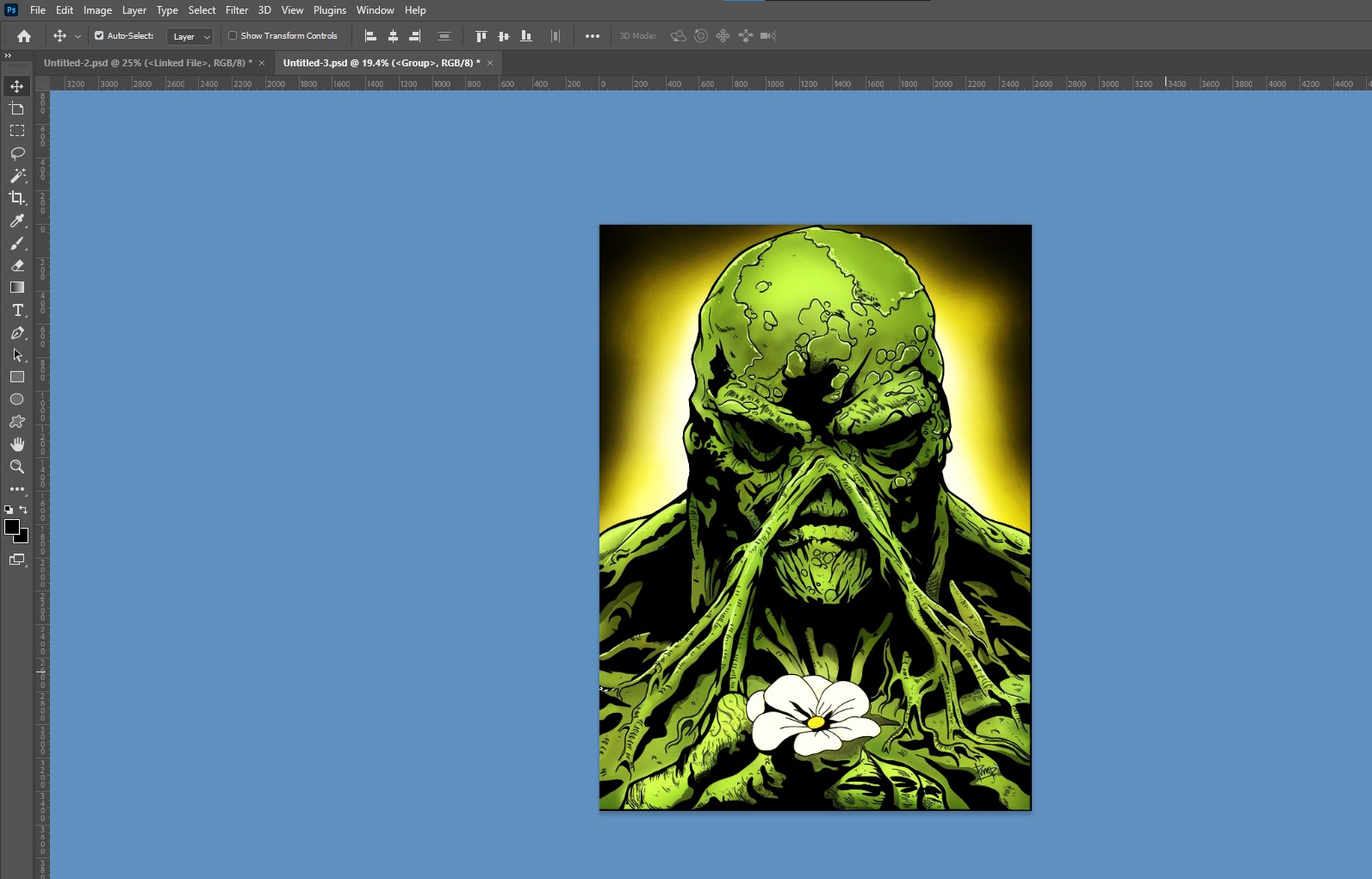
Task: Expand the collapsed toolbar double-arrow
Action: 8,55
